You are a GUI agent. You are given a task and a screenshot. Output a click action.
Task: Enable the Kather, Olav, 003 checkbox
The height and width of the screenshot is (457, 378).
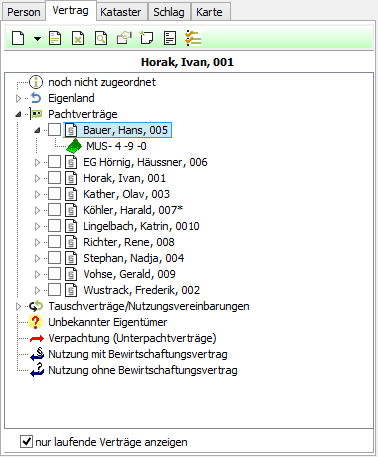pyautogui.click(x=54, y=194)
